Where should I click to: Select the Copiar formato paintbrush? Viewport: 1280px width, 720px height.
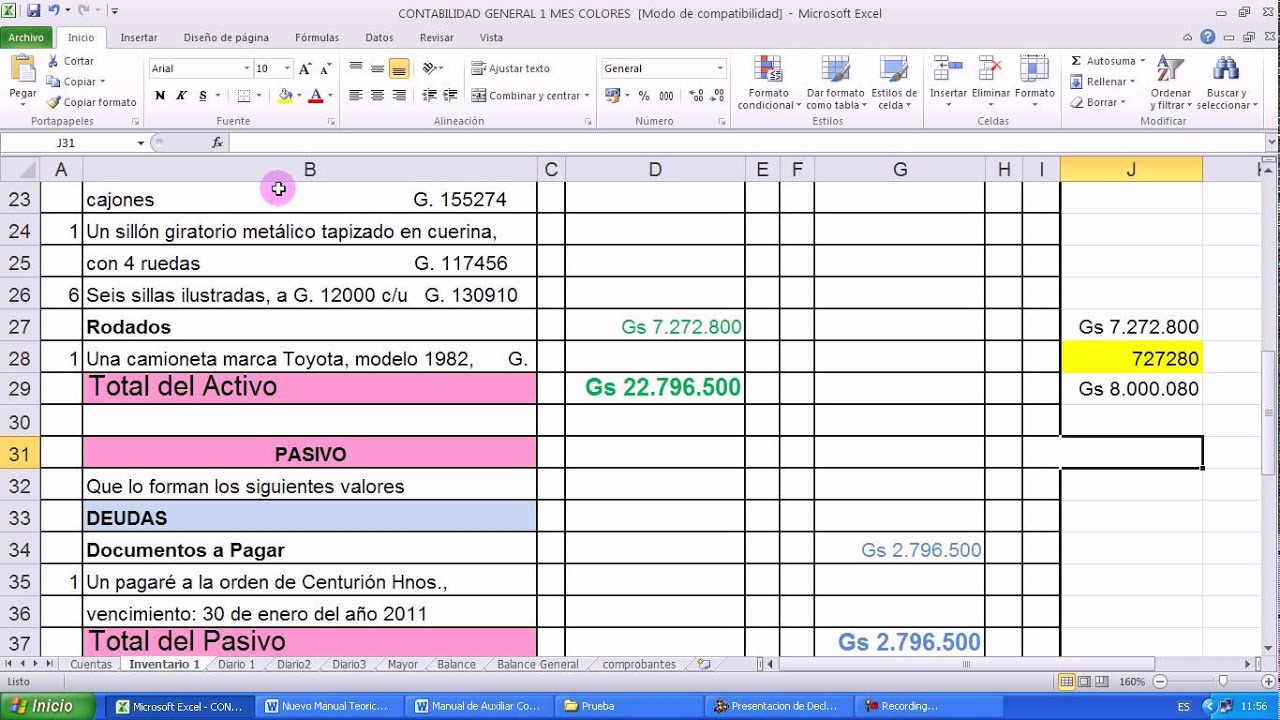point(91,102)
